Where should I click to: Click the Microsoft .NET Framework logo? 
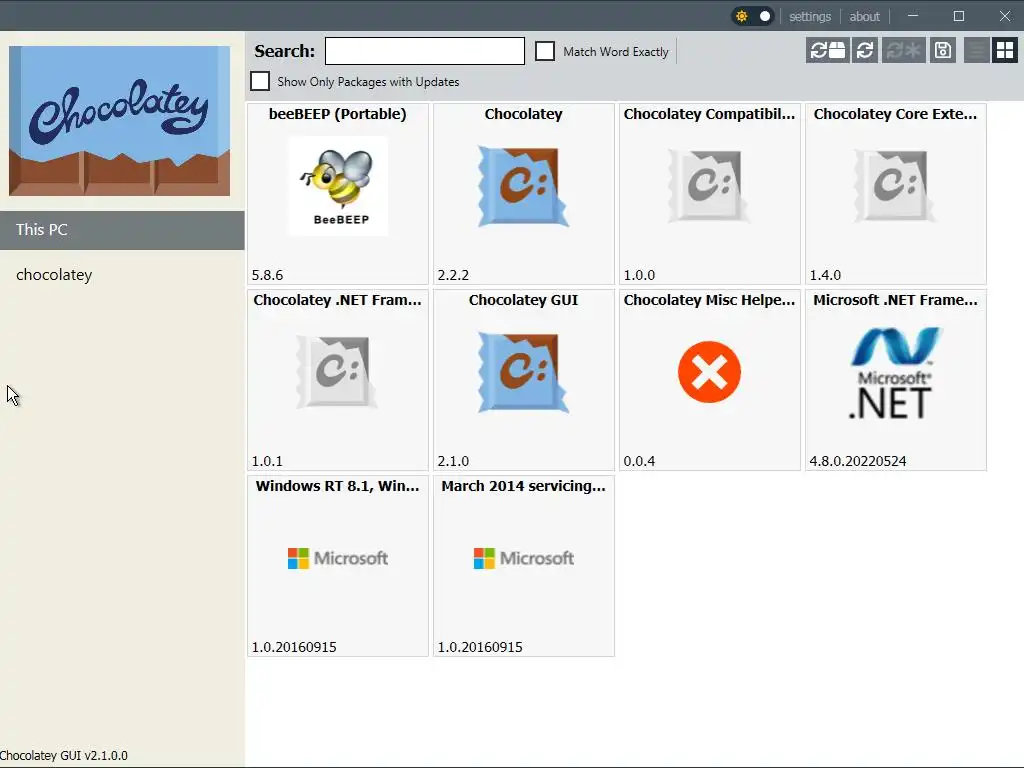click(x=895, y=372)
